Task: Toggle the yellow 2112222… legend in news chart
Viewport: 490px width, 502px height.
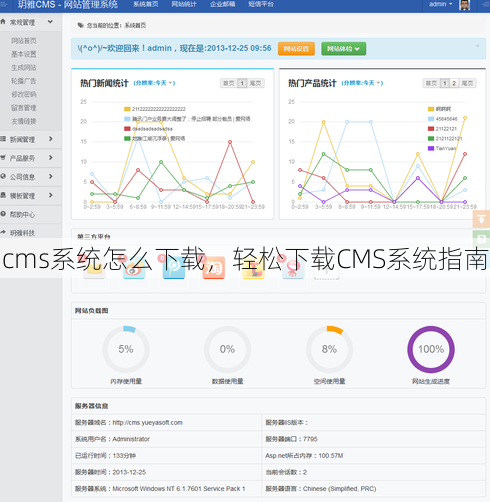Action: pos(155,109)
